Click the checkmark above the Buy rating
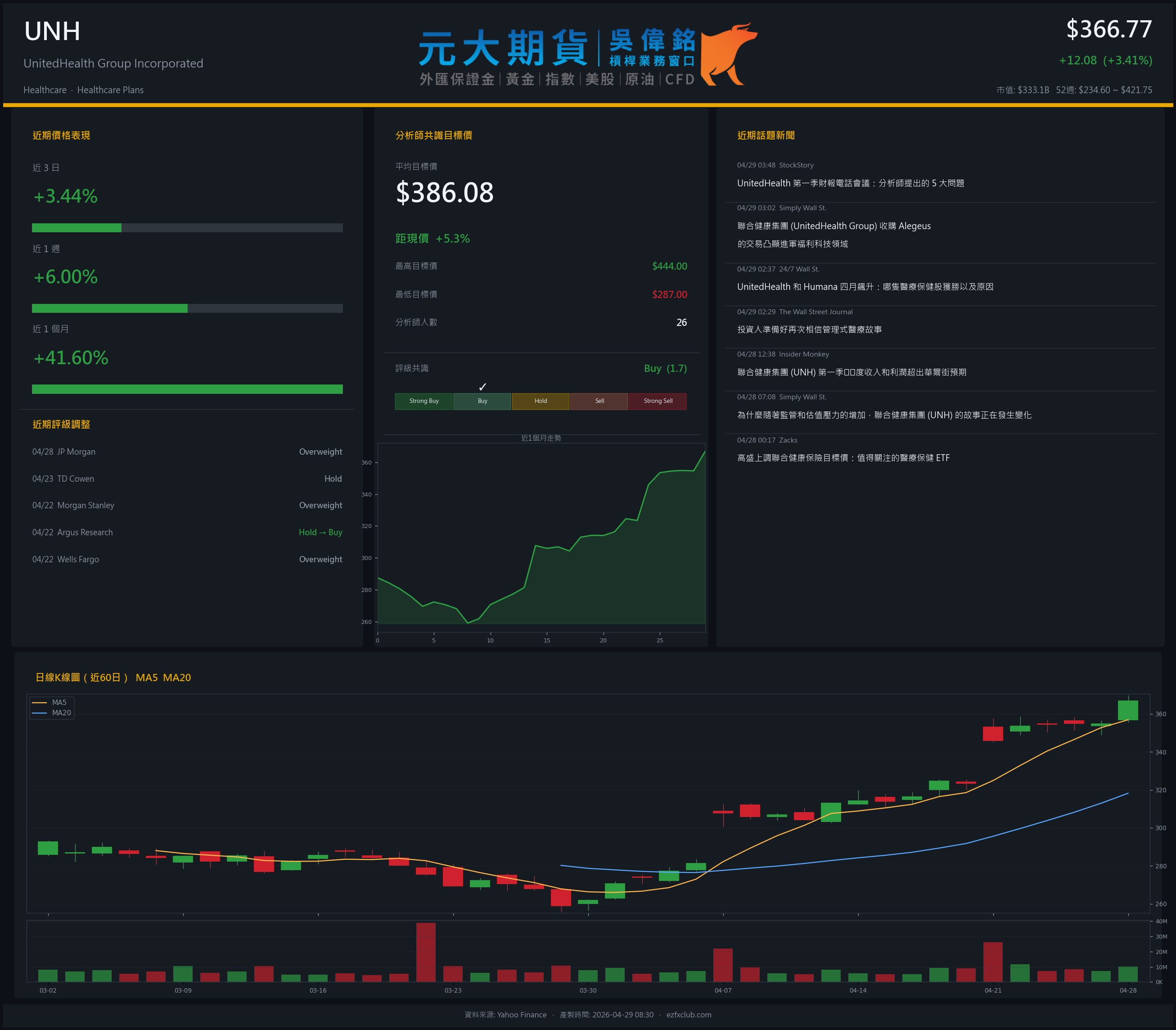This screenshot has width=1176, height=1030. 482,387
